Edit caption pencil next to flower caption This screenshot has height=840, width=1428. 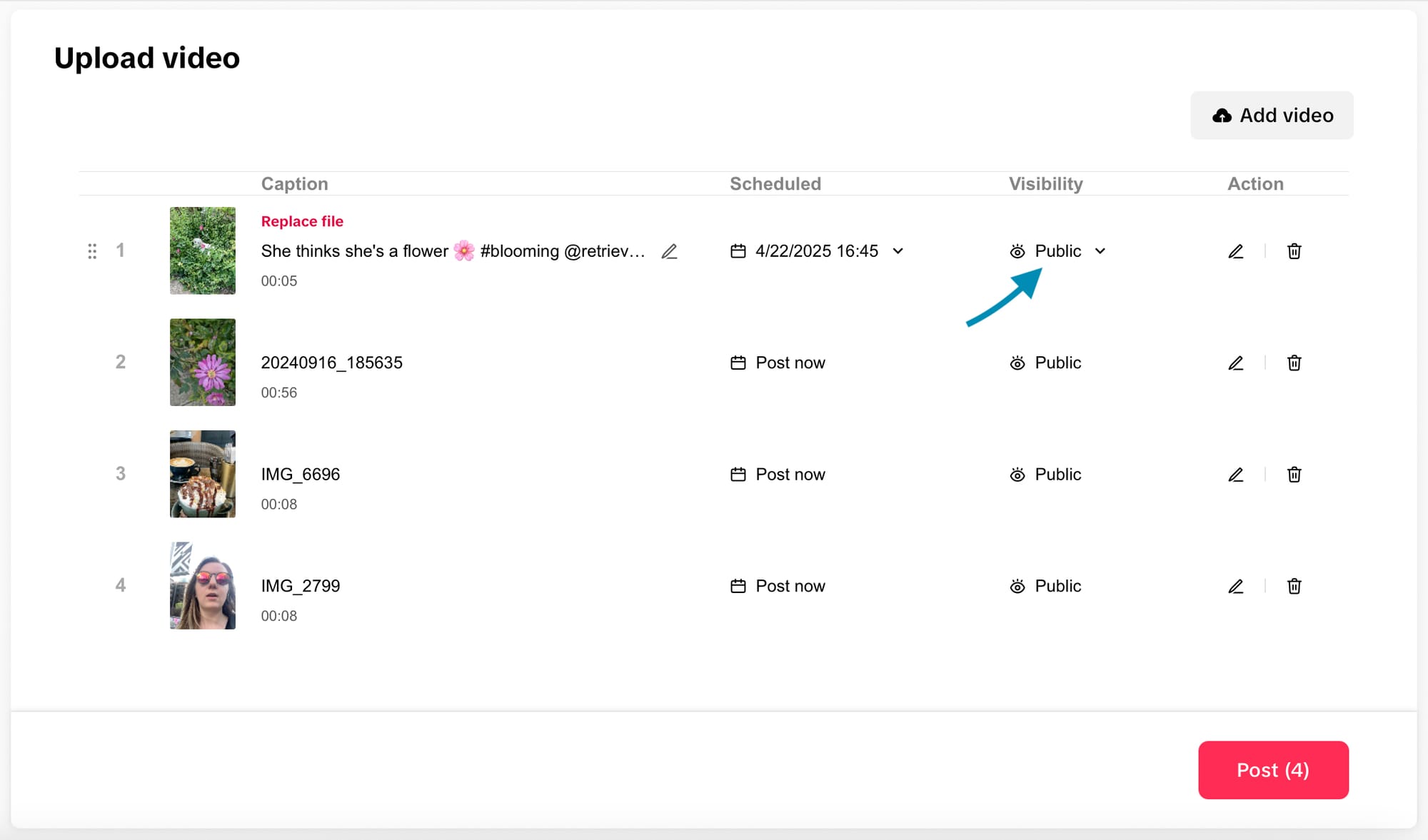(669, 251)
